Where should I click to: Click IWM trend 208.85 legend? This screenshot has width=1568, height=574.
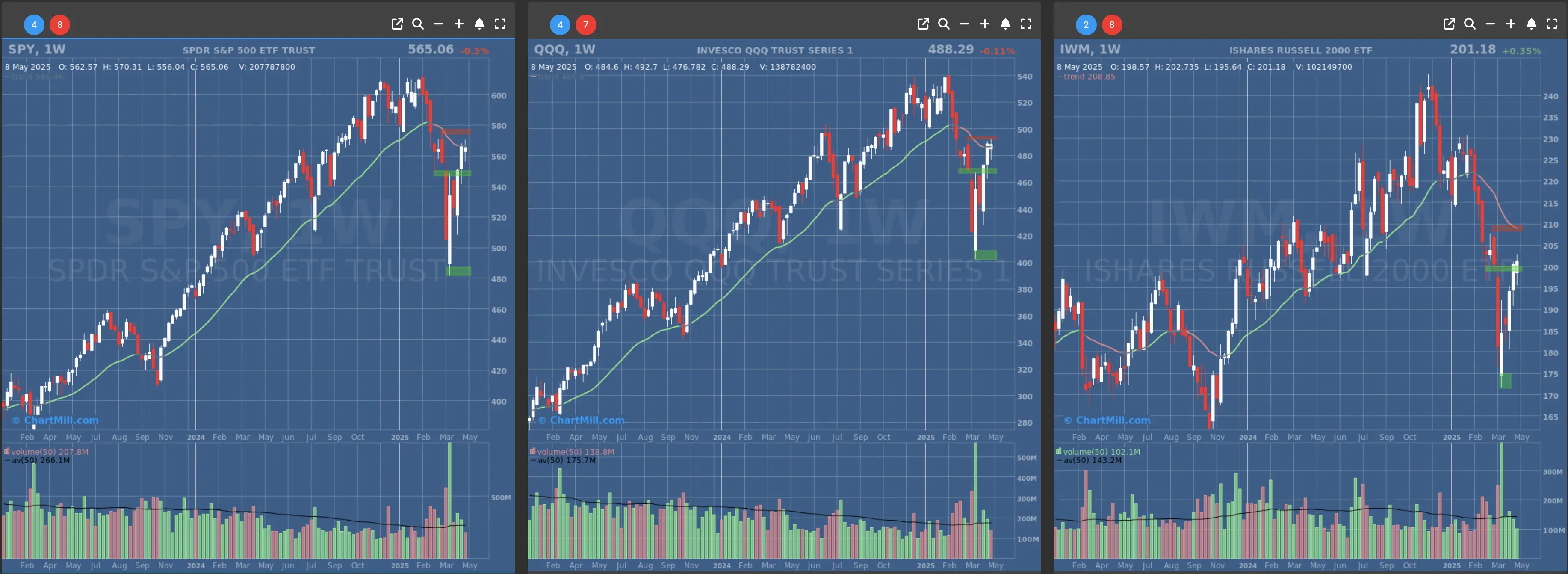pyautogui.click(x=1089, y=77)
